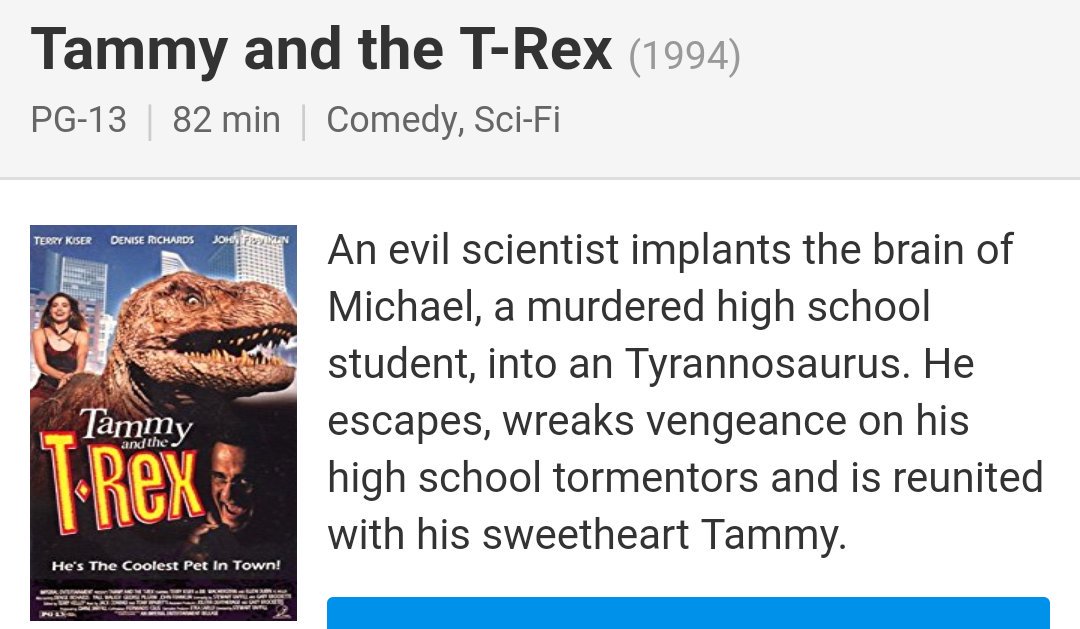Select the 1994 release year link
This screenshot has width=1080, height=629.
(684, 56)
